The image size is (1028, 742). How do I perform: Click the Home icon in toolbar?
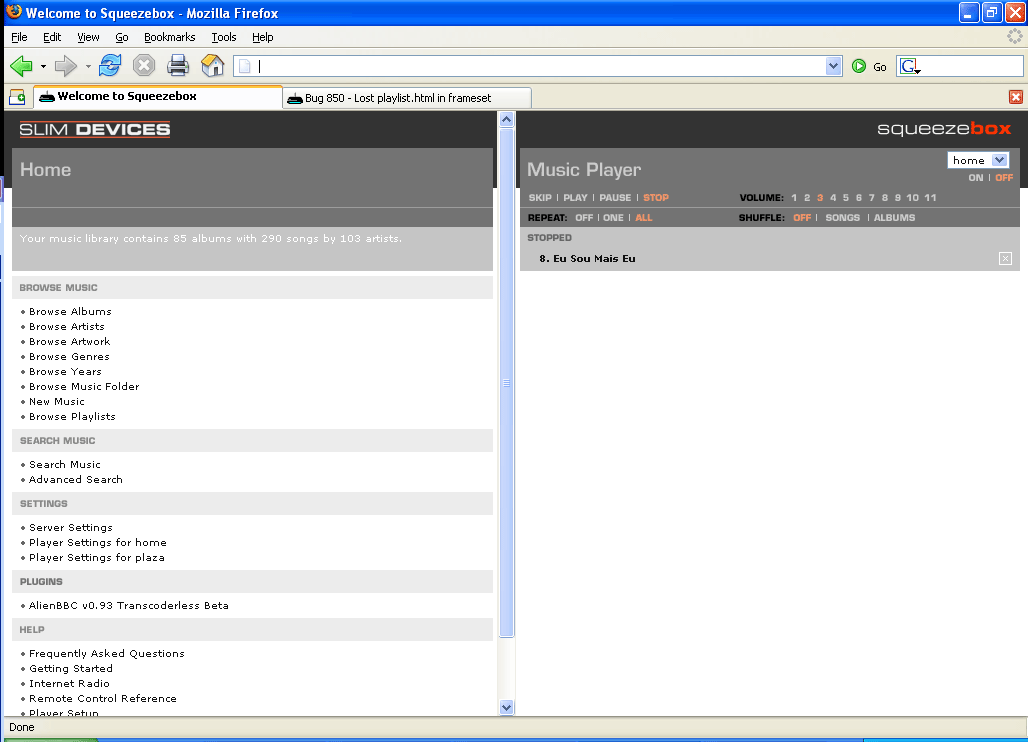coord(212,66)
